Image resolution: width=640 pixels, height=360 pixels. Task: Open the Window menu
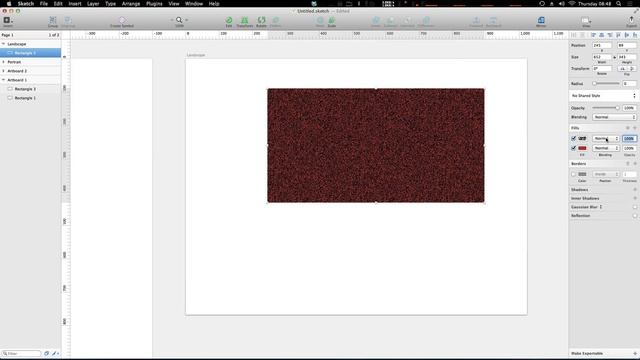pos(194,4)
